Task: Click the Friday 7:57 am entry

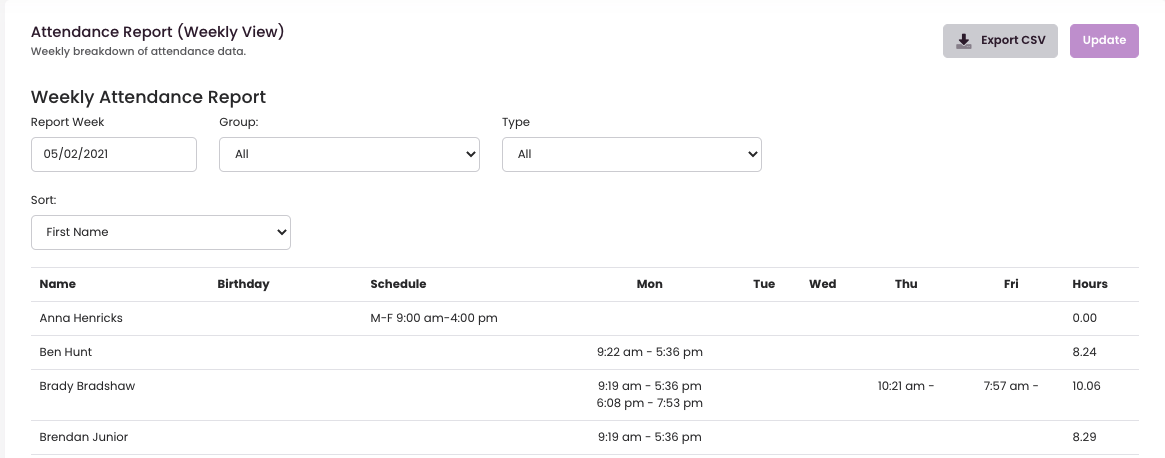Action: (1010, 387)
